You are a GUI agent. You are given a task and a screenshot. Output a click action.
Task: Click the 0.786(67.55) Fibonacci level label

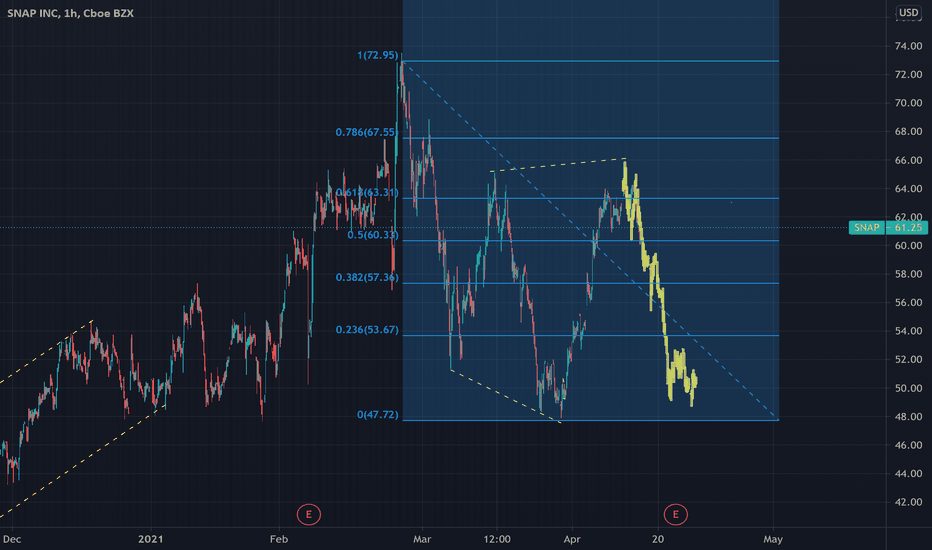pos(366,132)
